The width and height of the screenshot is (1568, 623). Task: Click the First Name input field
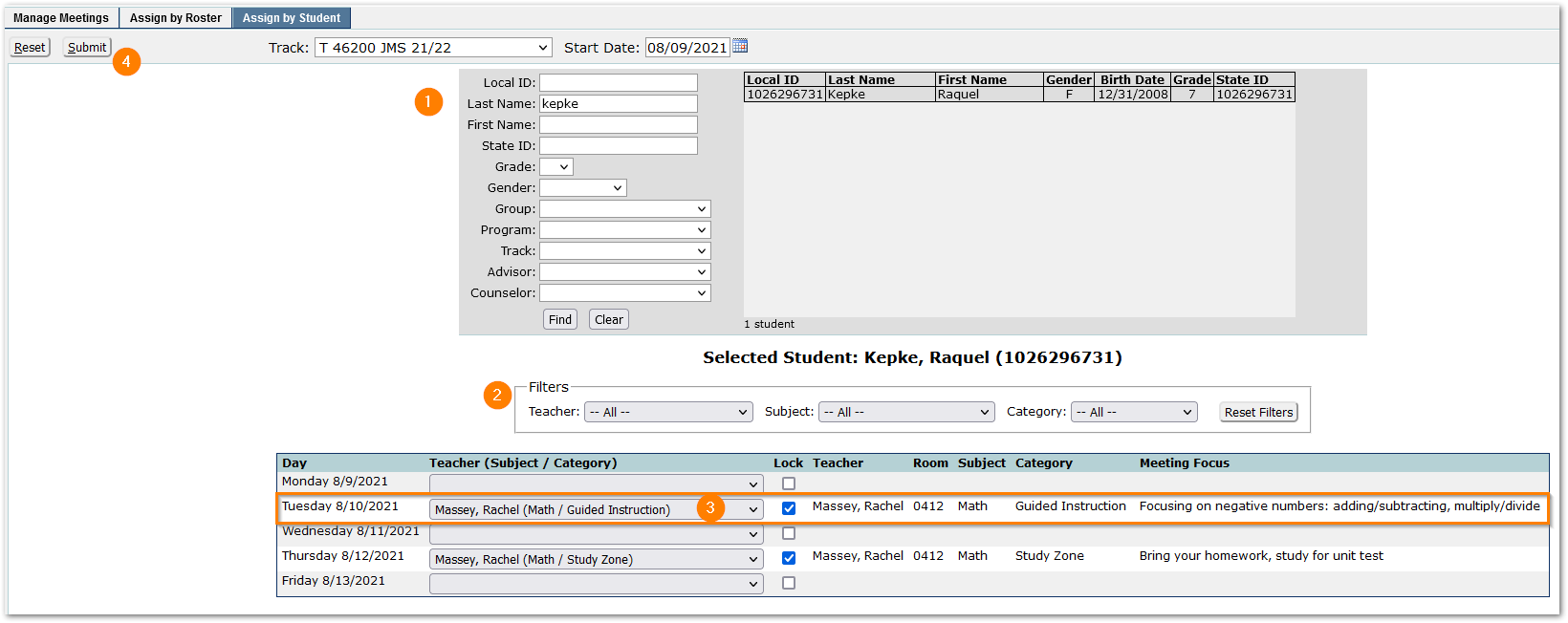coord(619,125)
